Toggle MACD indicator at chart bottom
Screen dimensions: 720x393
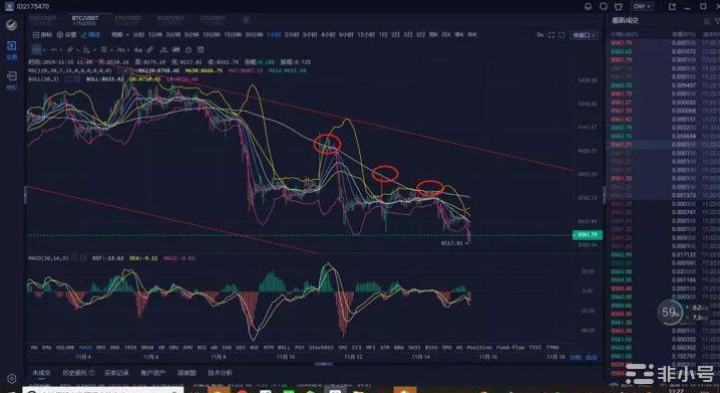[85, 348]
